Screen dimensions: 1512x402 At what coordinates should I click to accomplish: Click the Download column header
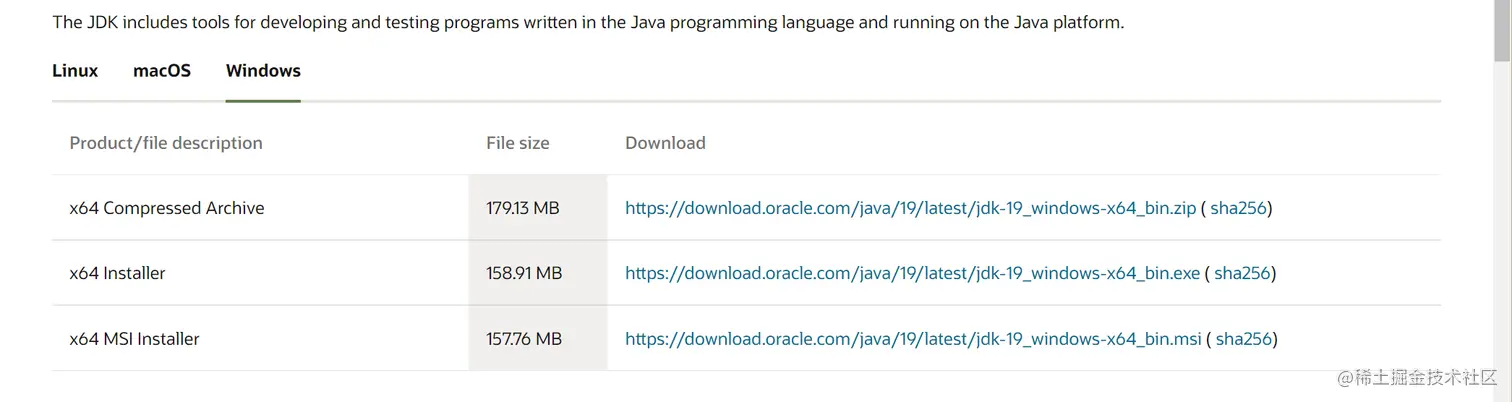point(665,143)
